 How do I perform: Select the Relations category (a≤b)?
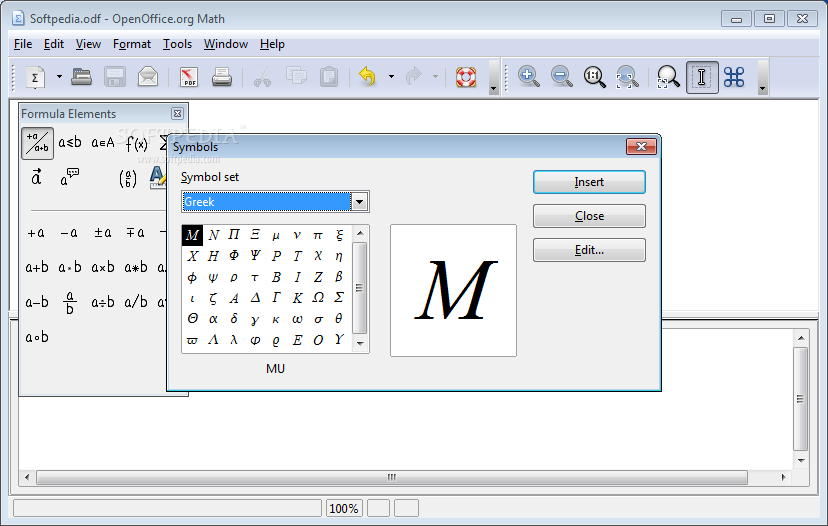(x=70, y=142)
